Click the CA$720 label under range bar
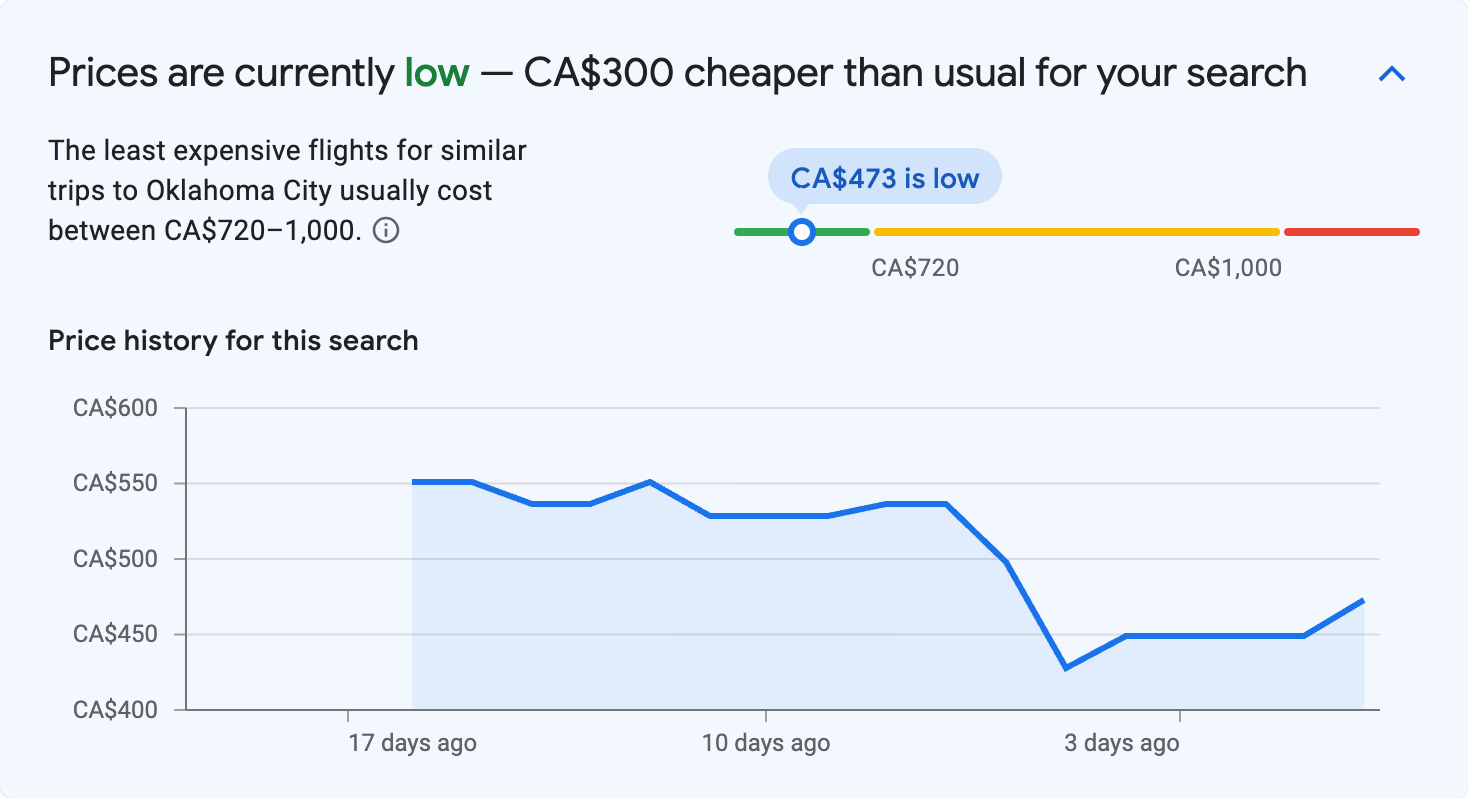The image size is (1468, 798). coord(915,268)
